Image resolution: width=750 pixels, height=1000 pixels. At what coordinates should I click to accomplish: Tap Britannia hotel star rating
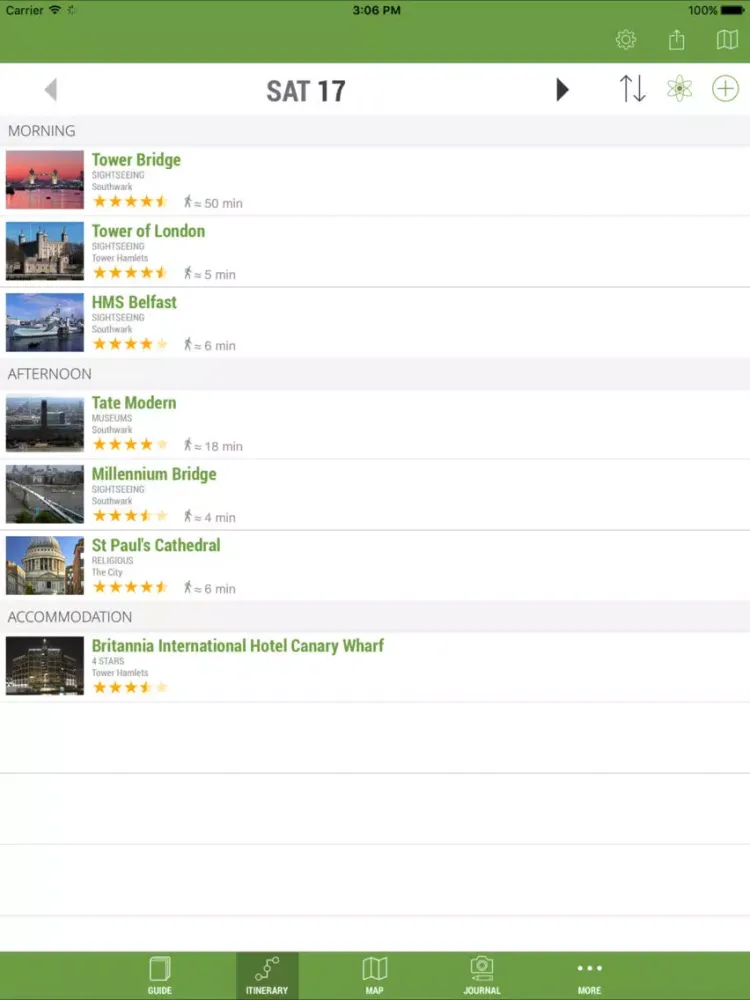coord(130,688)
